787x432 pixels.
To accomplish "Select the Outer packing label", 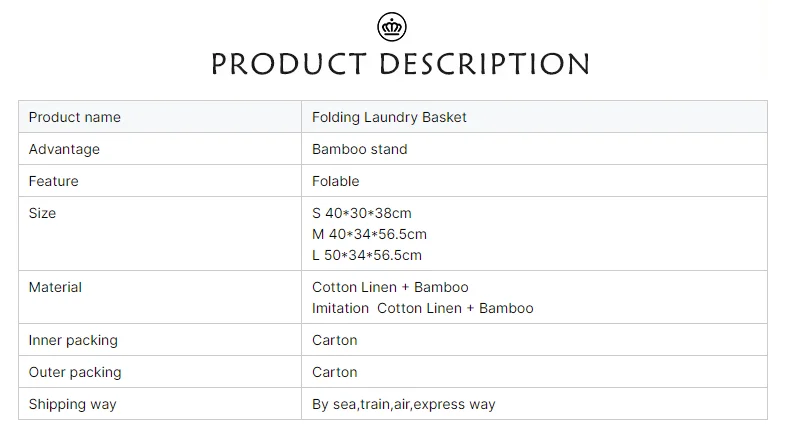I will pos(75,372).
